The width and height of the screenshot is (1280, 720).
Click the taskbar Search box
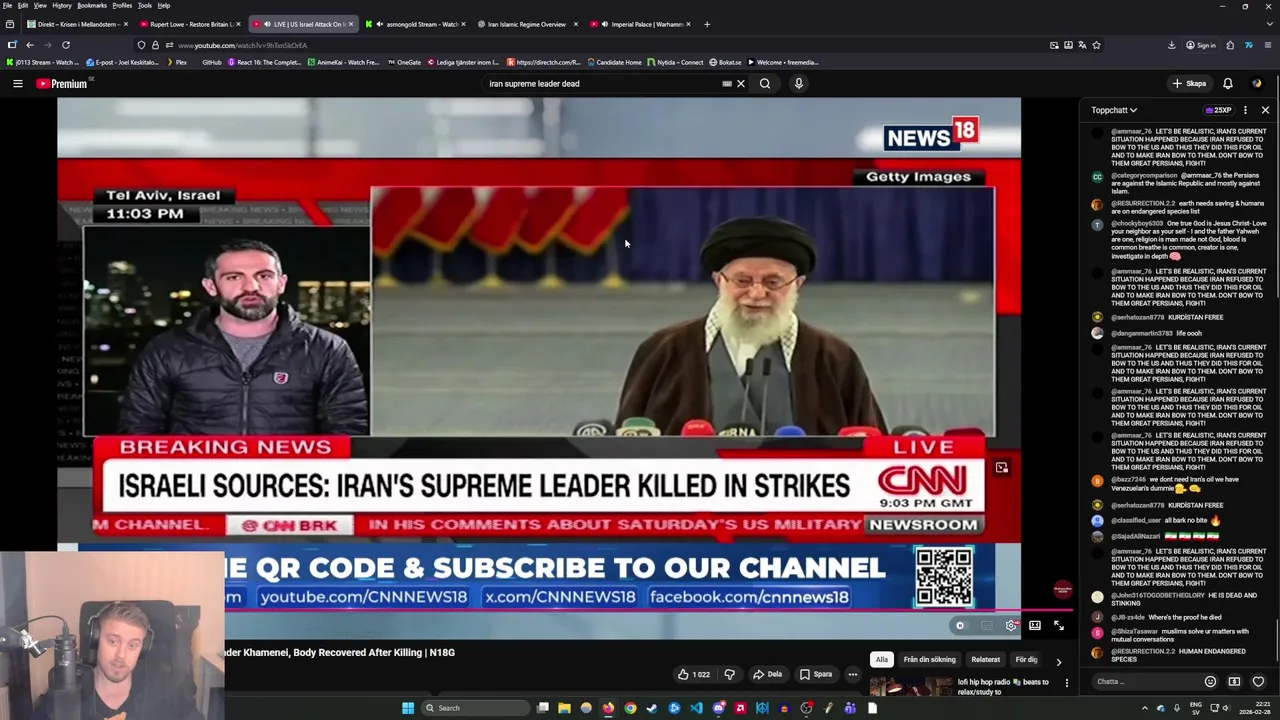point(474,708)
